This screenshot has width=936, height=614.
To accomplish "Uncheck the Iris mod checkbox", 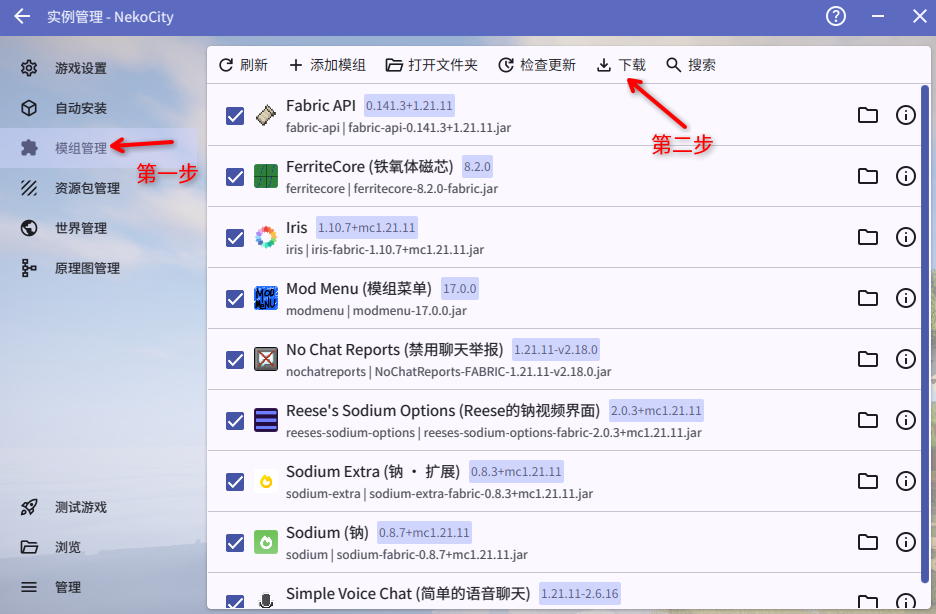I will (235, 238).
